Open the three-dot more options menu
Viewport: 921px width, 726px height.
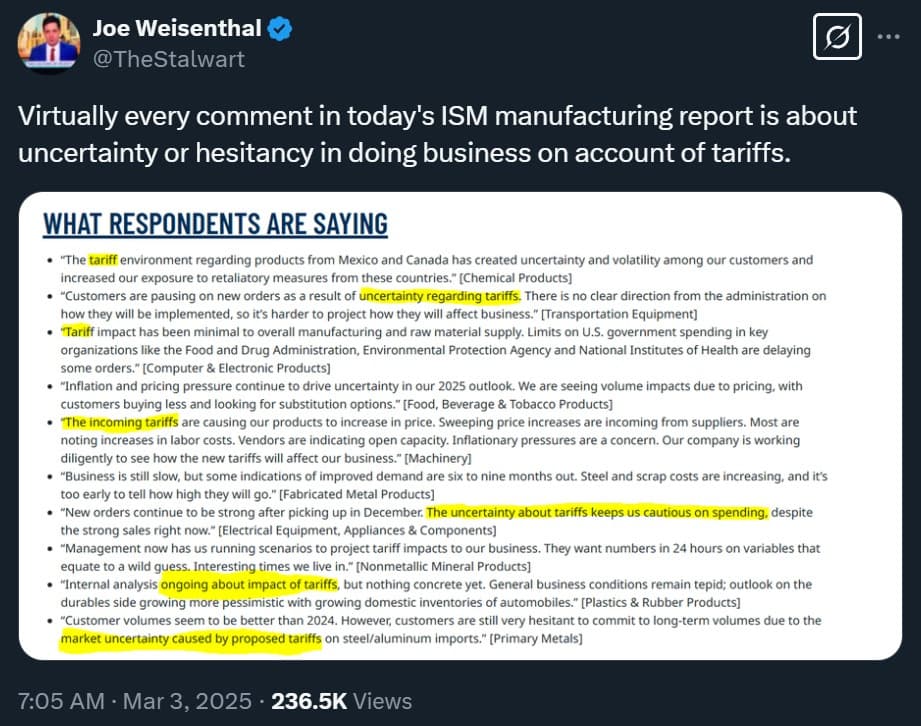coord(888,37)
